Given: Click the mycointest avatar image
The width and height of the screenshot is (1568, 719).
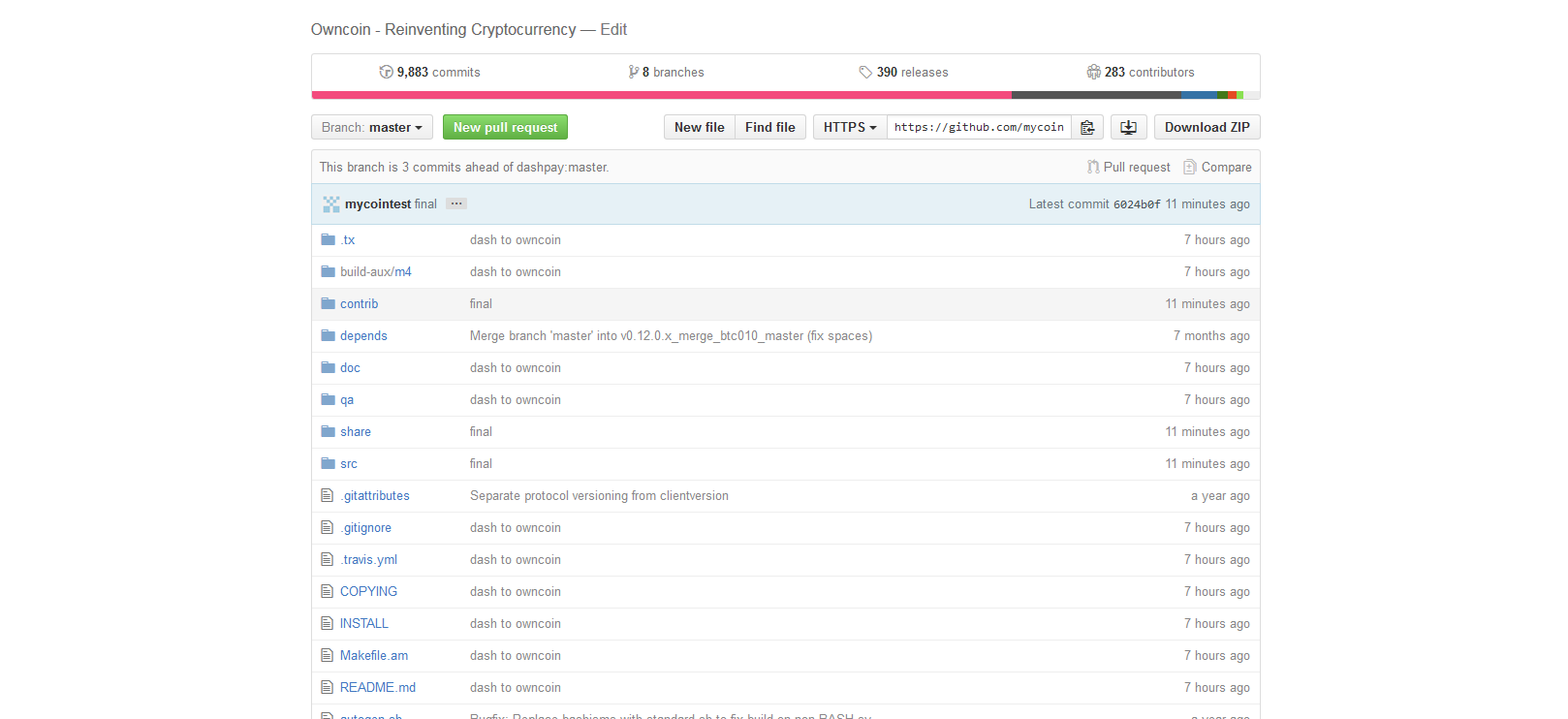Looking at the screenshot, I should [331, 204].
